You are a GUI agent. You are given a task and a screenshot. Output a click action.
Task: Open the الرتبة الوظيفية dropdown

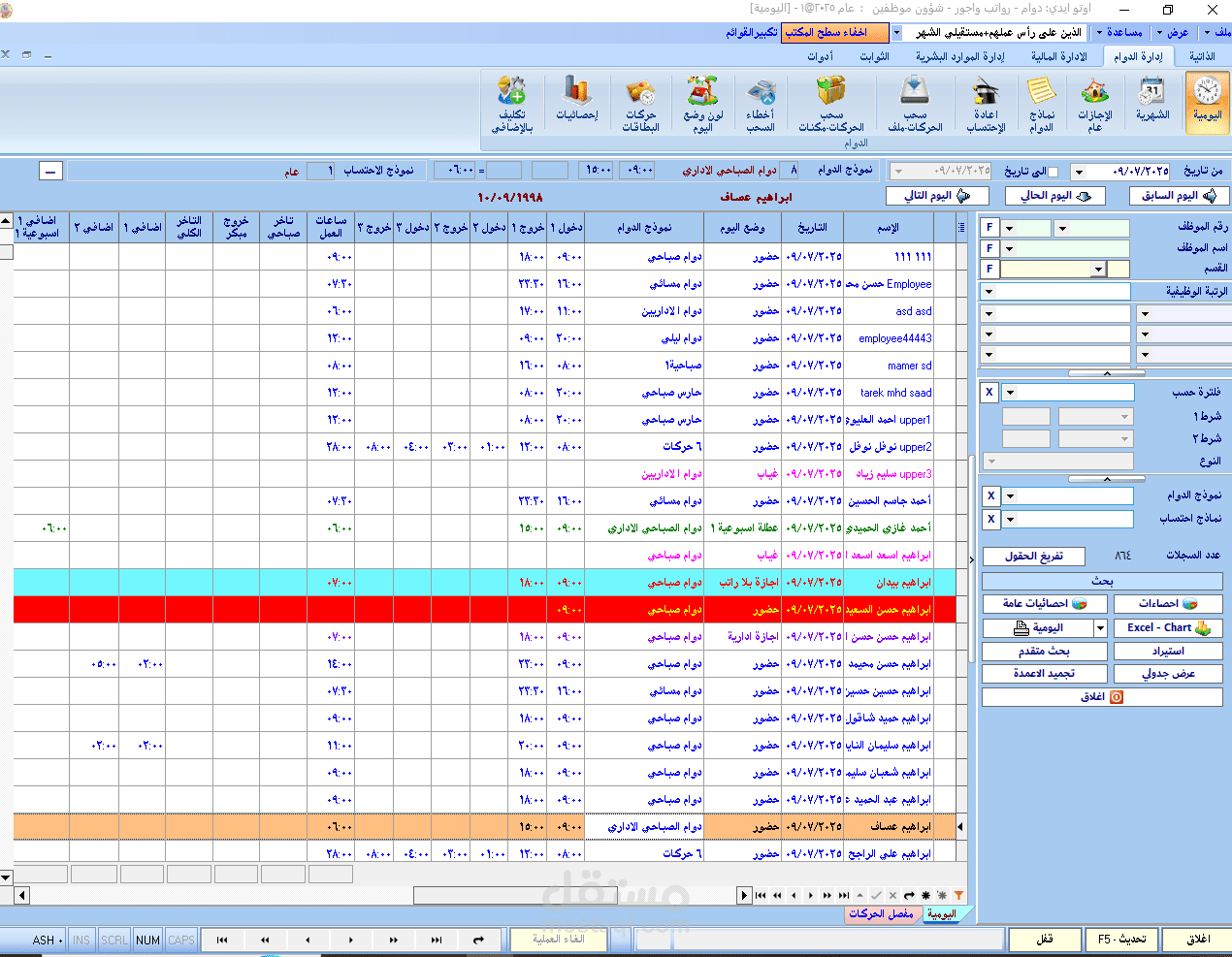pyautogui.click(x=989, y=291)
